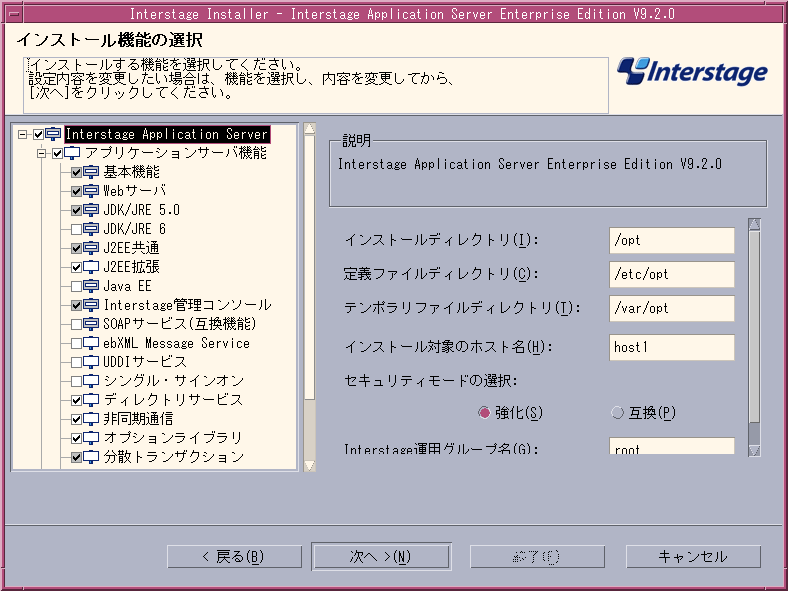Viewport: 788px width, 591px height.
Task: Proceed with the 次へ >(N) button
Action: [381, 557]
